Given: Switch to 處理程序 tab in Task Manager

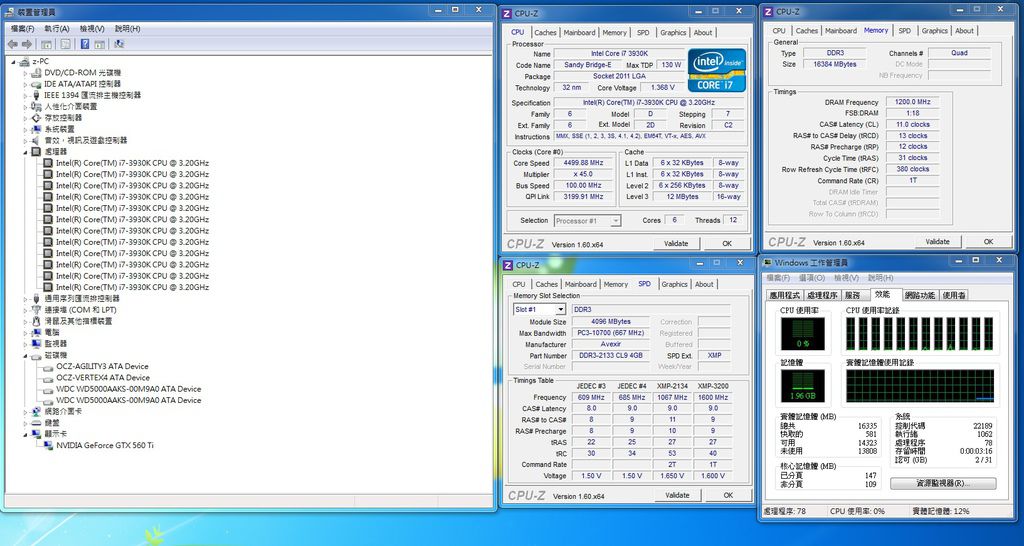Looking at the screenshot, I should pos(822,295).
